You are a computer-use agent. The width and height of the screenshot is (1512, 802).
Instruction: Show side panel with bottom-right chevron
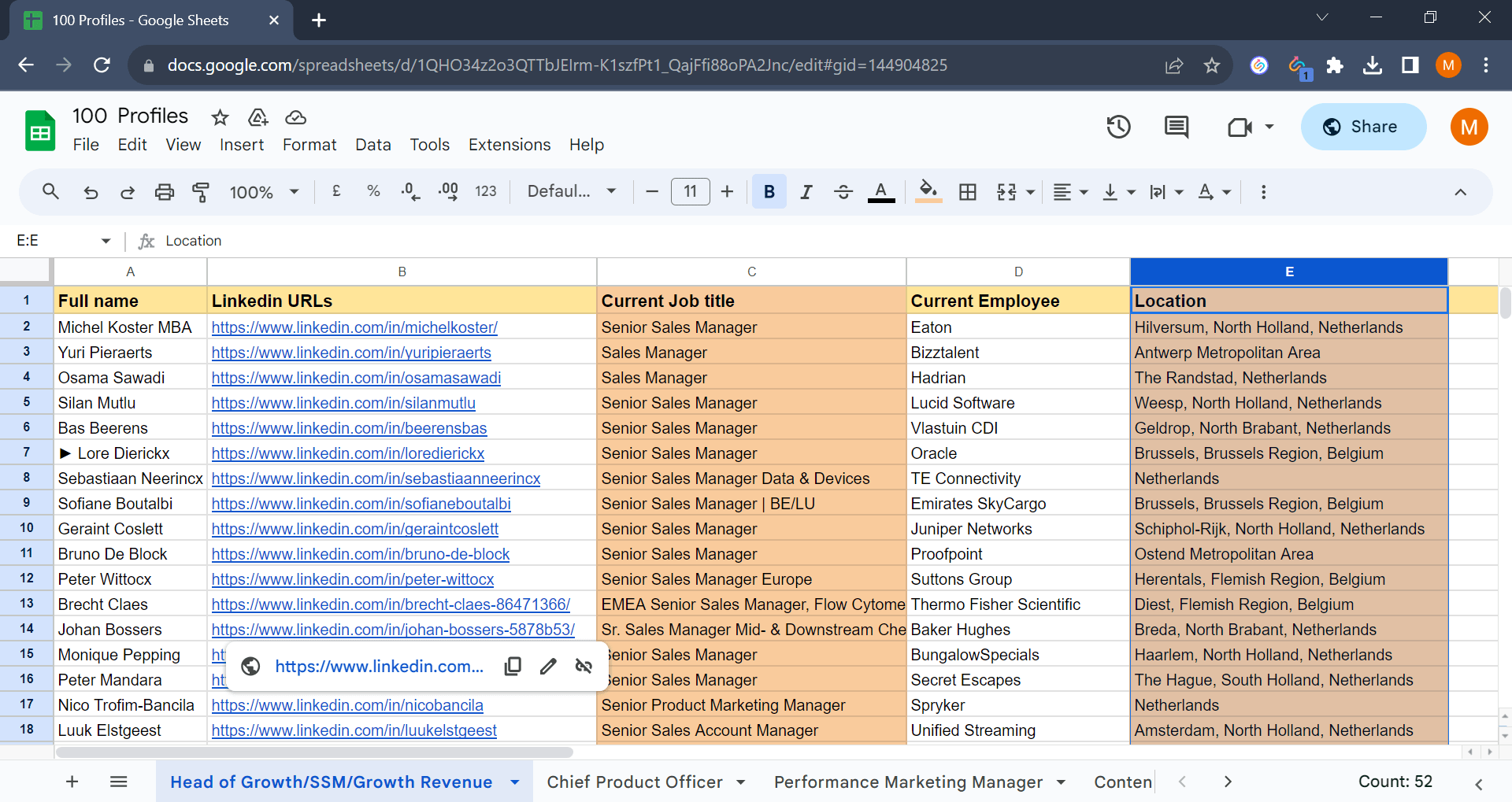coord(1478,784)
